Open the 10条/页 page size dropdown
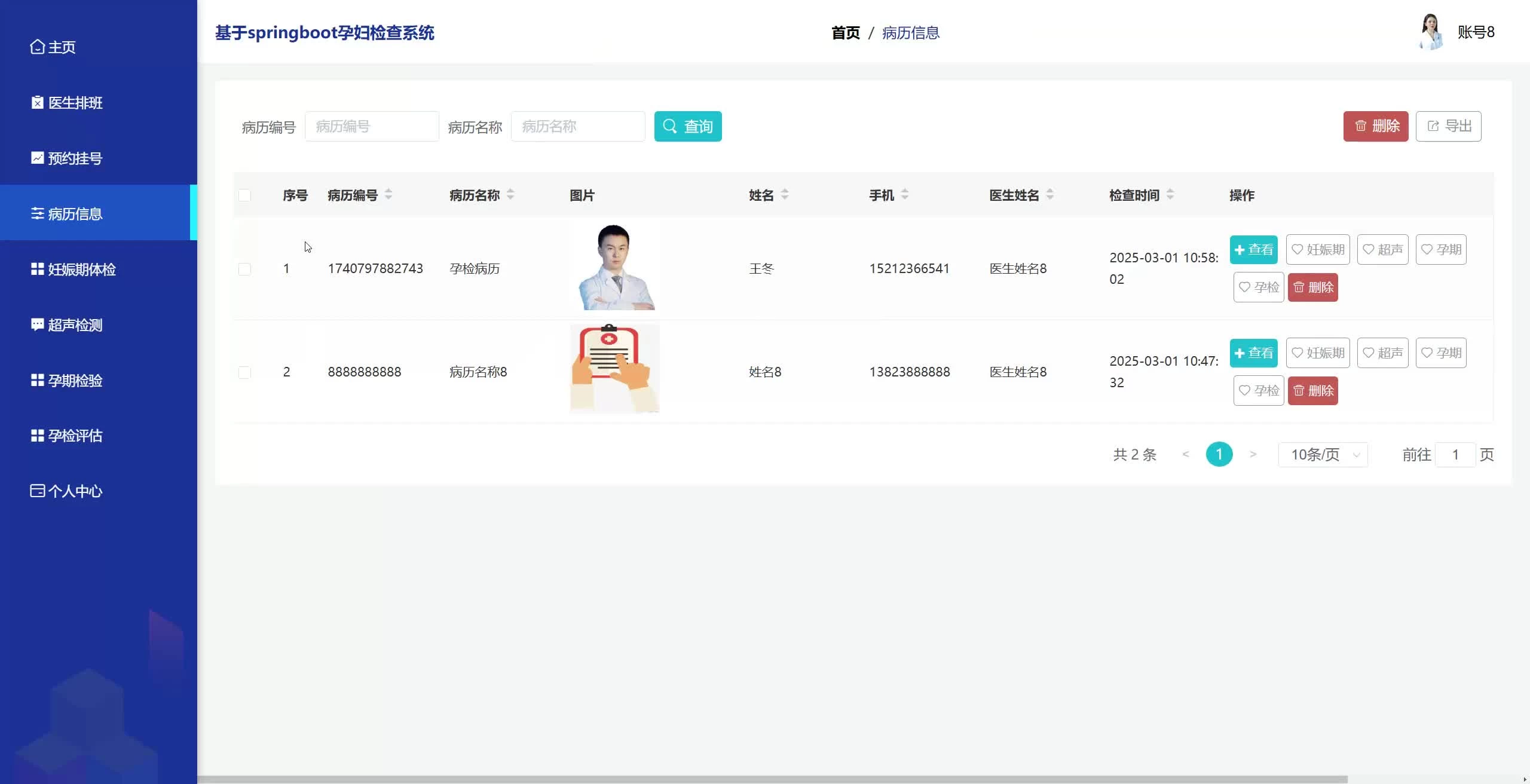This screenshot has width=1530, height=784. 1323,455
